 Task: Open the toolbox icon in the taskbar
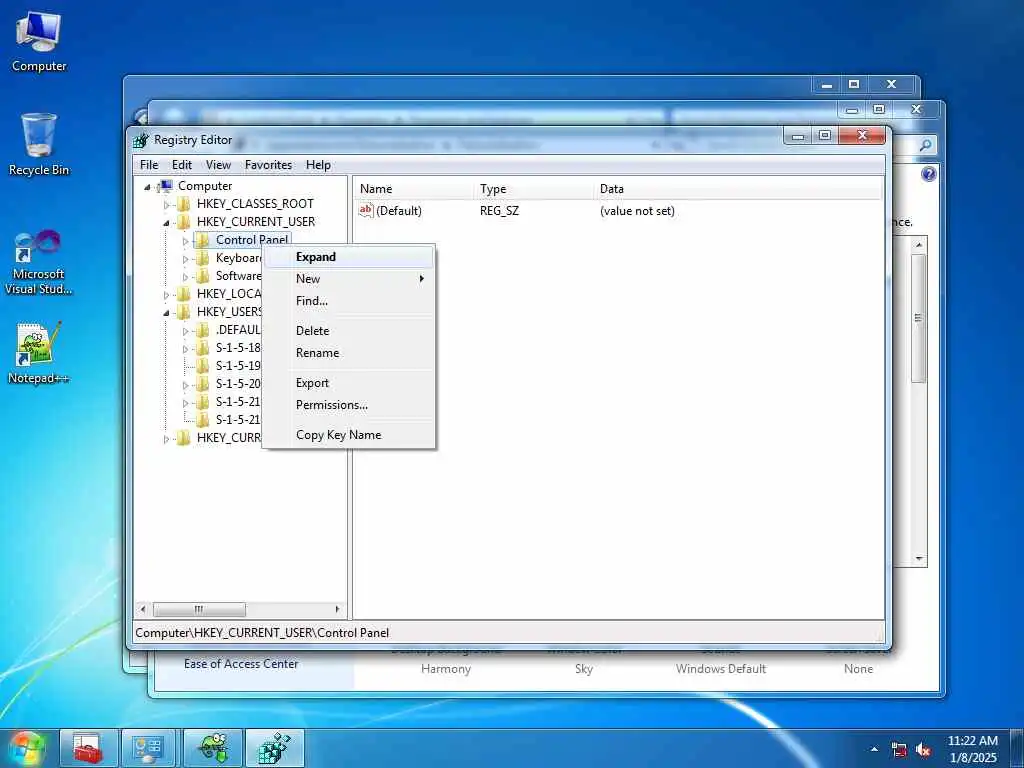point(89,748)
